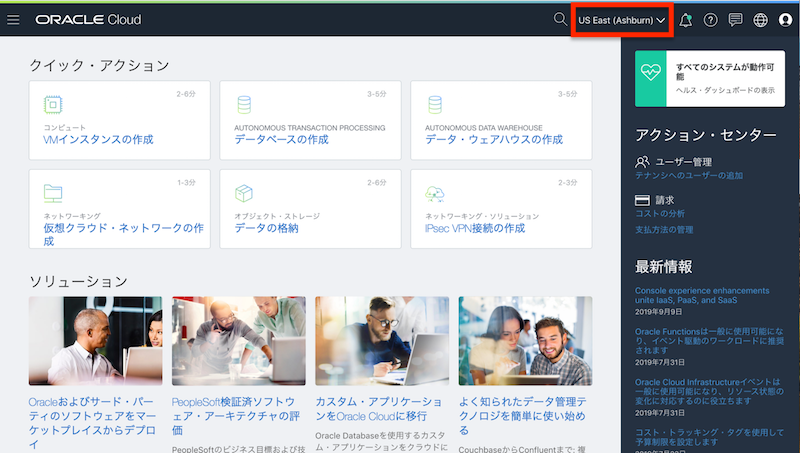This screenshot has height=453, width=800.
Task: Click the health heartbeat status icon
Action: tap(651, 80)
